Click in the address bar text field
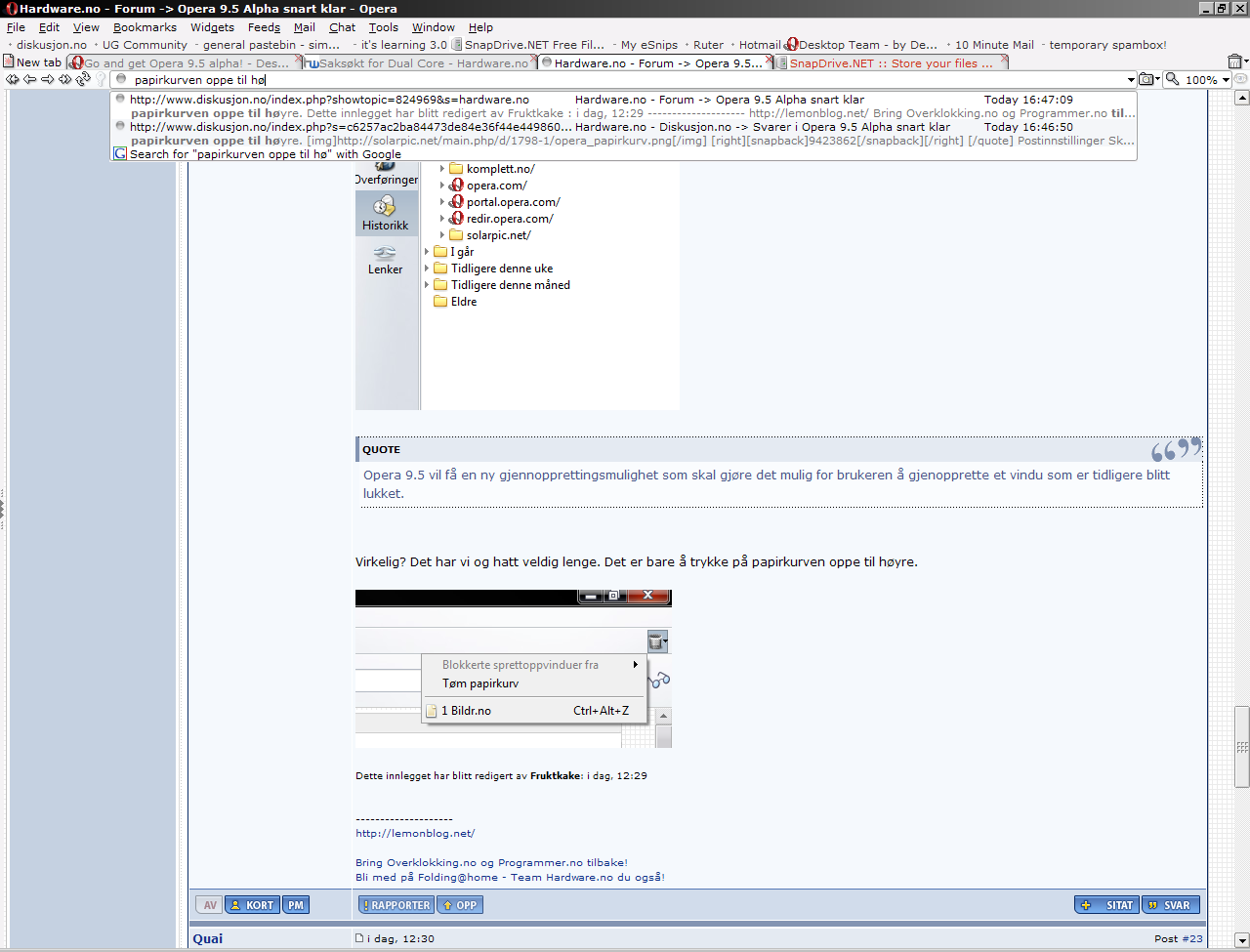1250x952 pixels. (x=625, y=80)
